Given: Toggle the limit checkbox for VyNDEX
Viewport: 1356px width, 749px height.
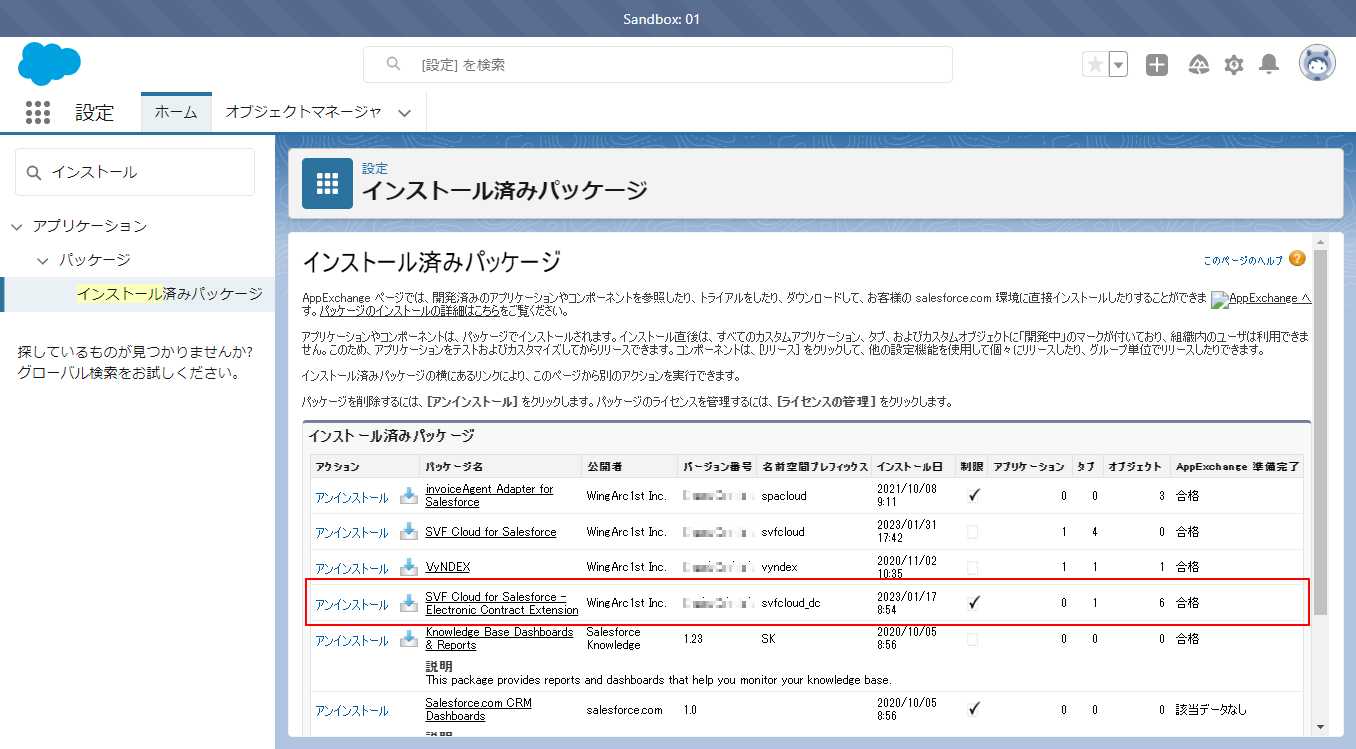Looking at the screenshot, I should pyautogui.click(x=973, y=567).
